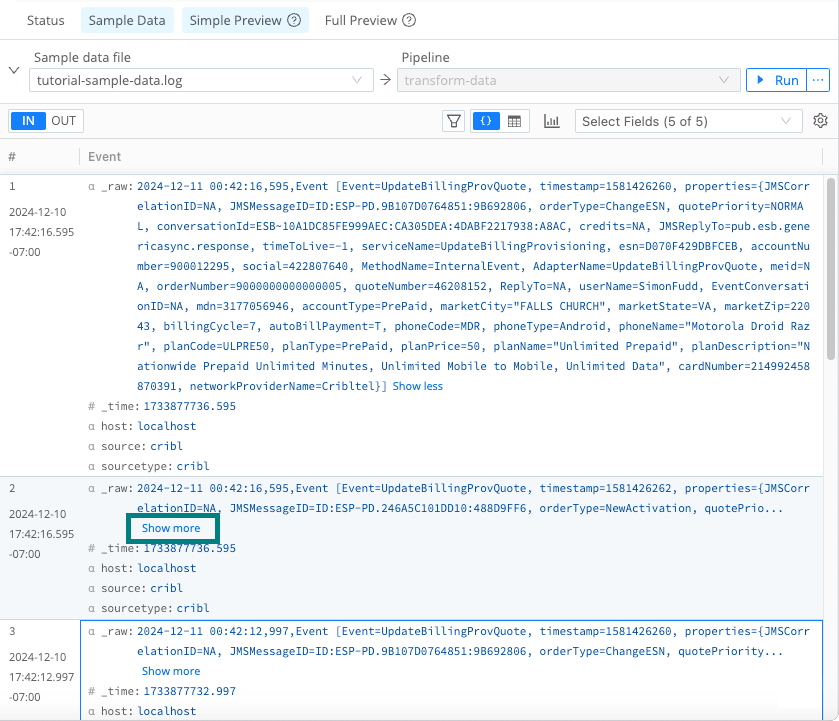Open the event filtering funnel icon
Image resolution: width=839 pixels, height=721 pixels.
pos(453,120)
